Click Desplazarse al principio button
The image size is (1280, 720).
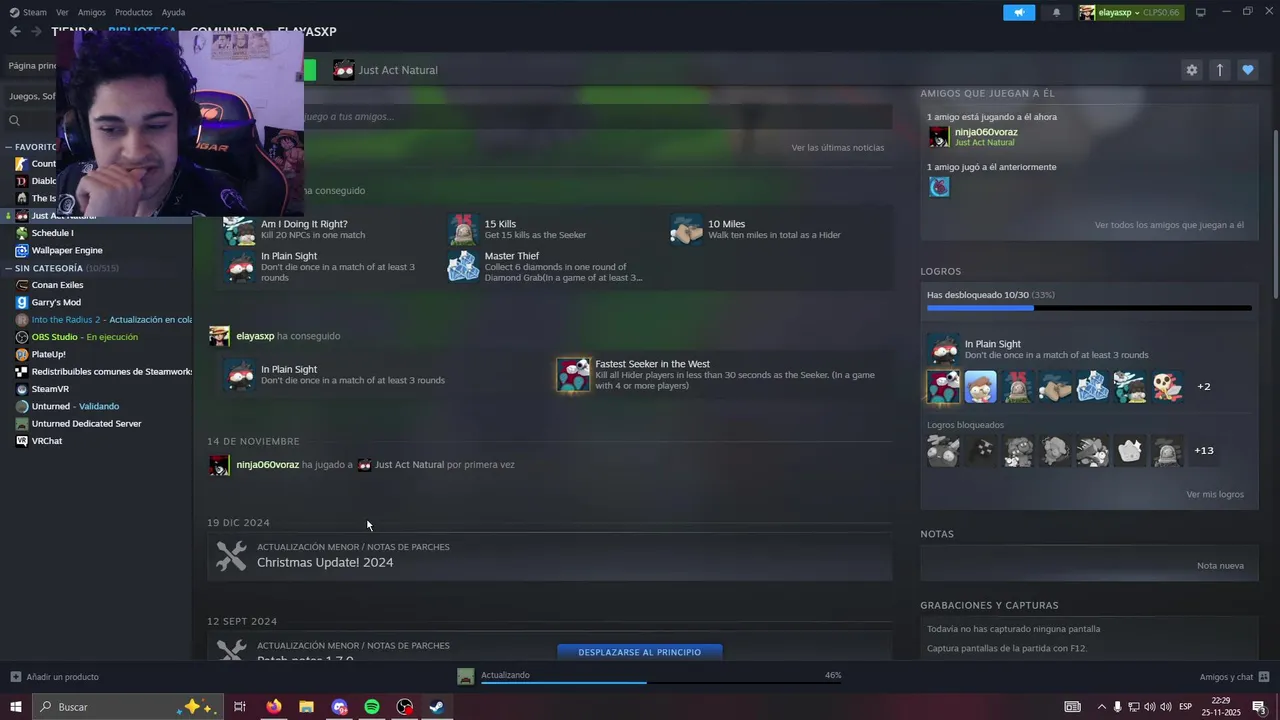(640, 652)
